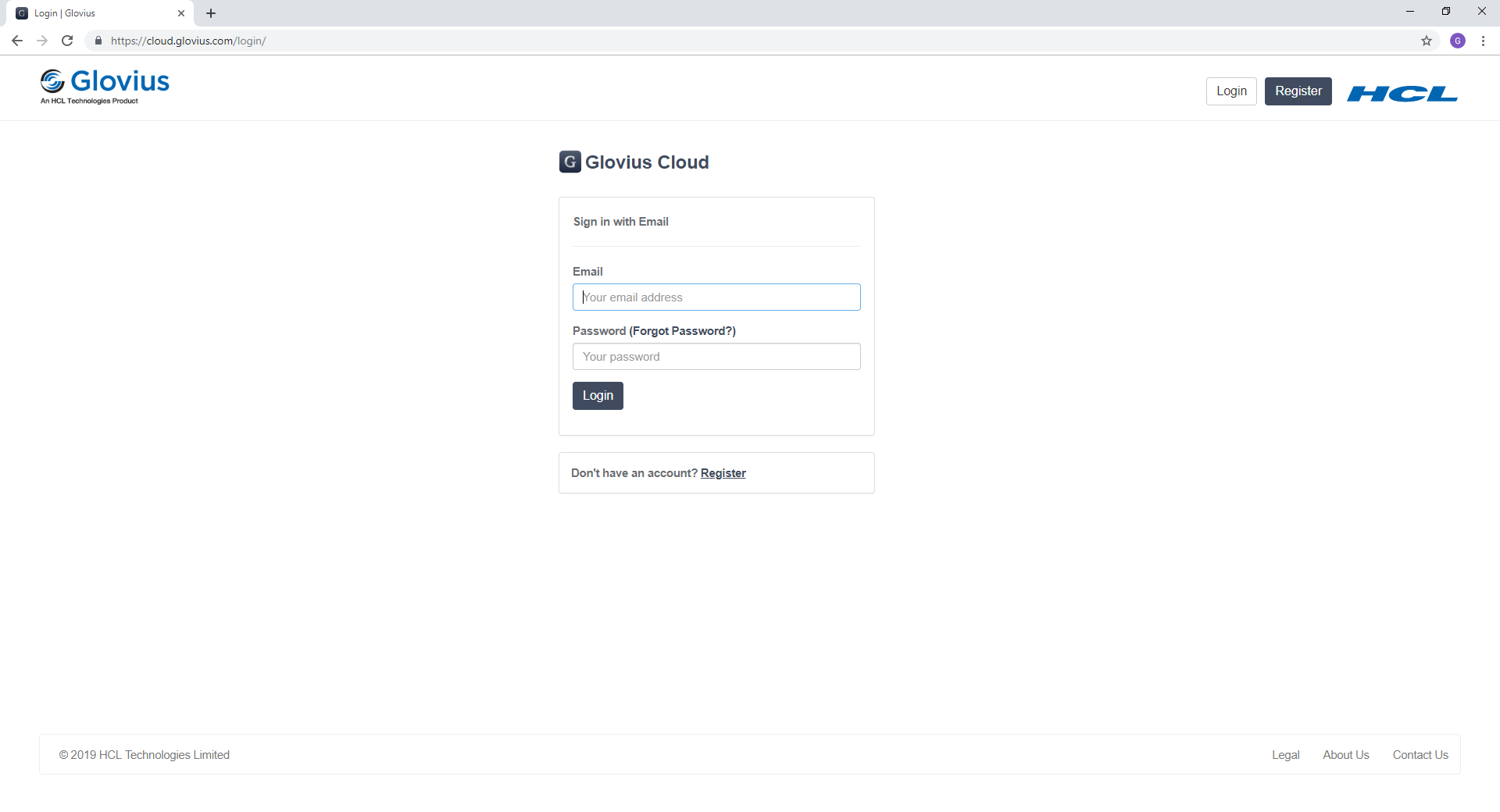Open the Chrome profile avatar
Image resolution: width=1500 pixels, height=812 pixels.
pos(1458,41)
